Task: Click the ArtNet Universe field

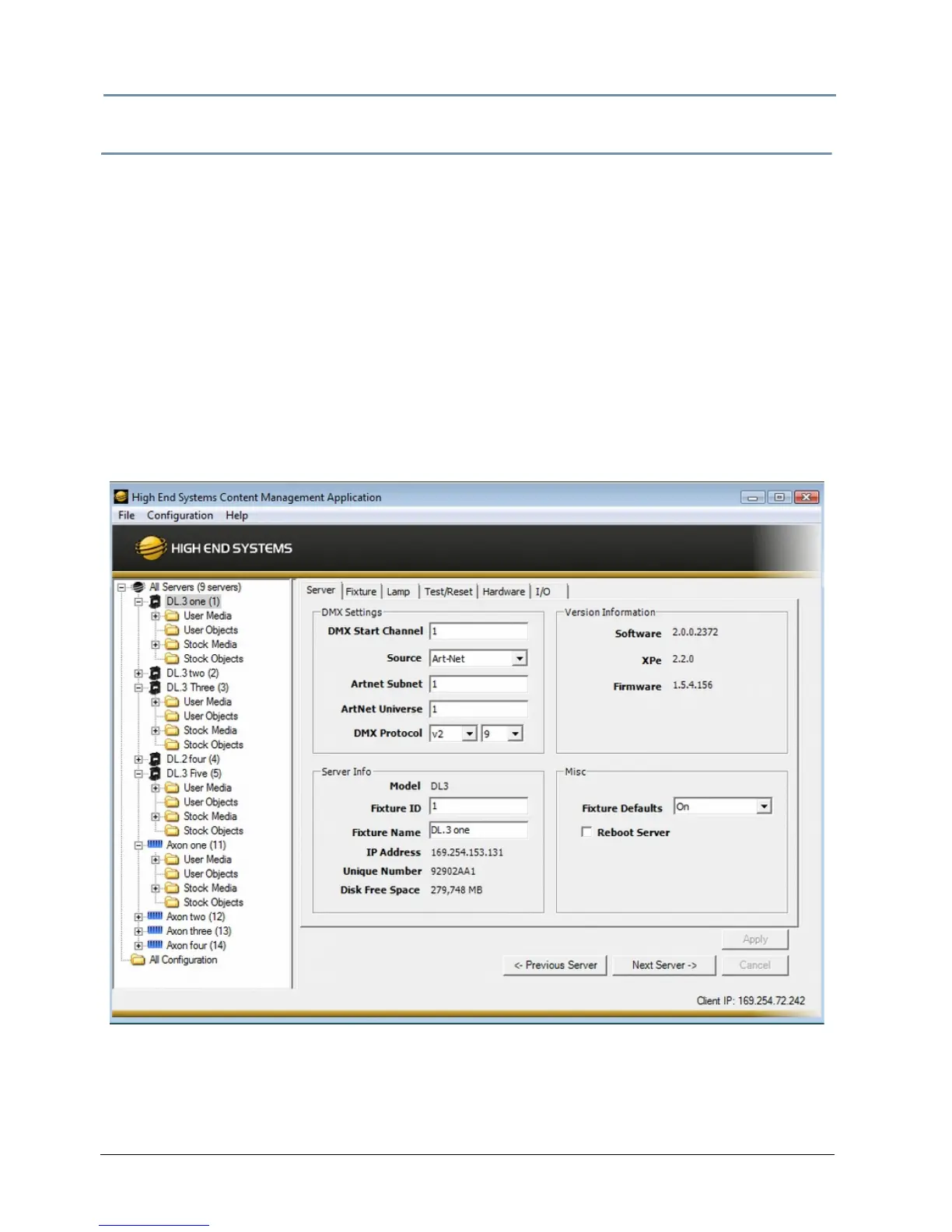Action: point(478,709)
